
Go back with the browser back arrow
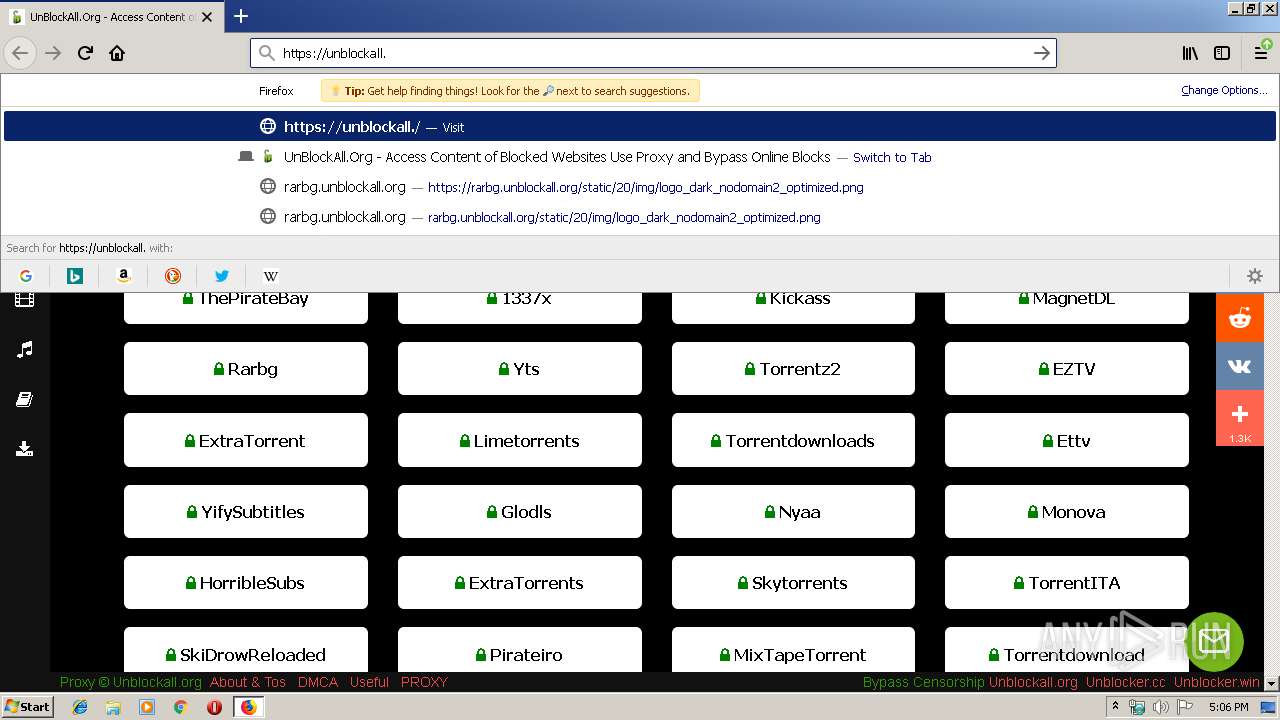pos(20,53)
